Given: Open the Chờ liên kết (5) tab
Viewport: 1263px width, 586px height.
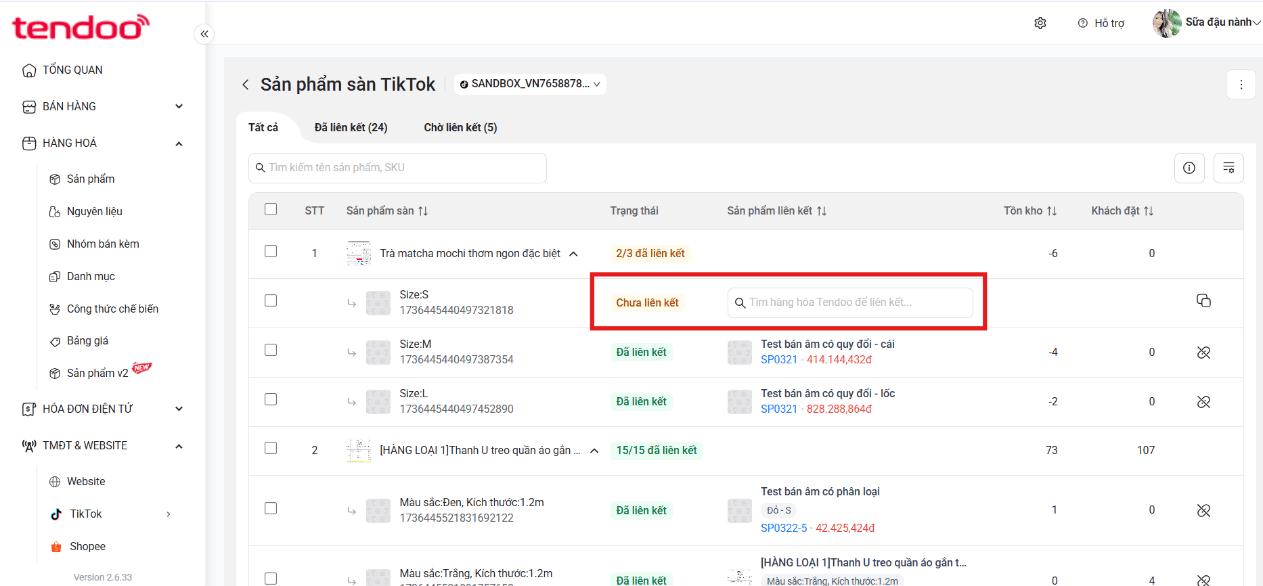Looking at the screenshot, I should click(x=460, y=128).
